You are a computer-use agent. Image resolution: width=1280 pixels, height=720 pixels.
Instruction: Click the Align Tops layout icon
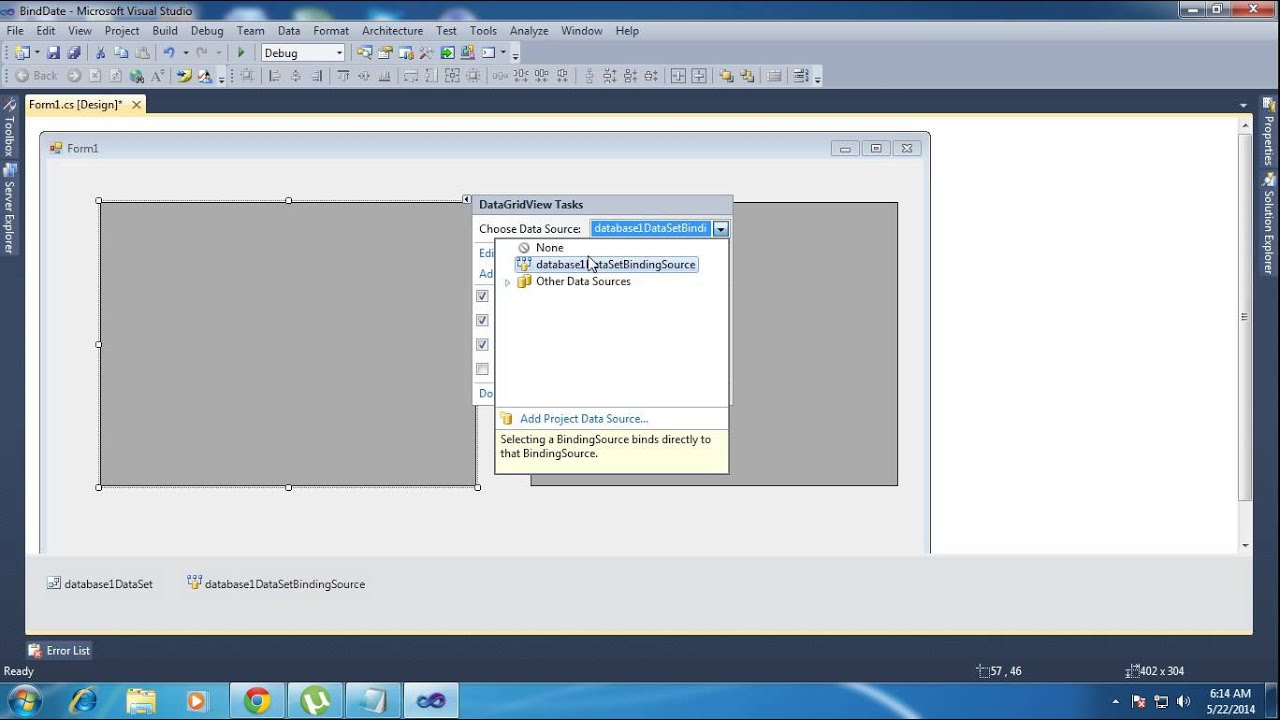click(343, 76)
